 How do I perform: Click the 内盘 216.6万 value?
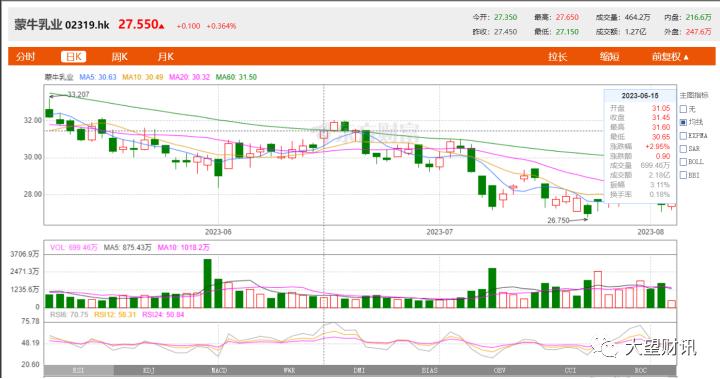coord(698,17)
